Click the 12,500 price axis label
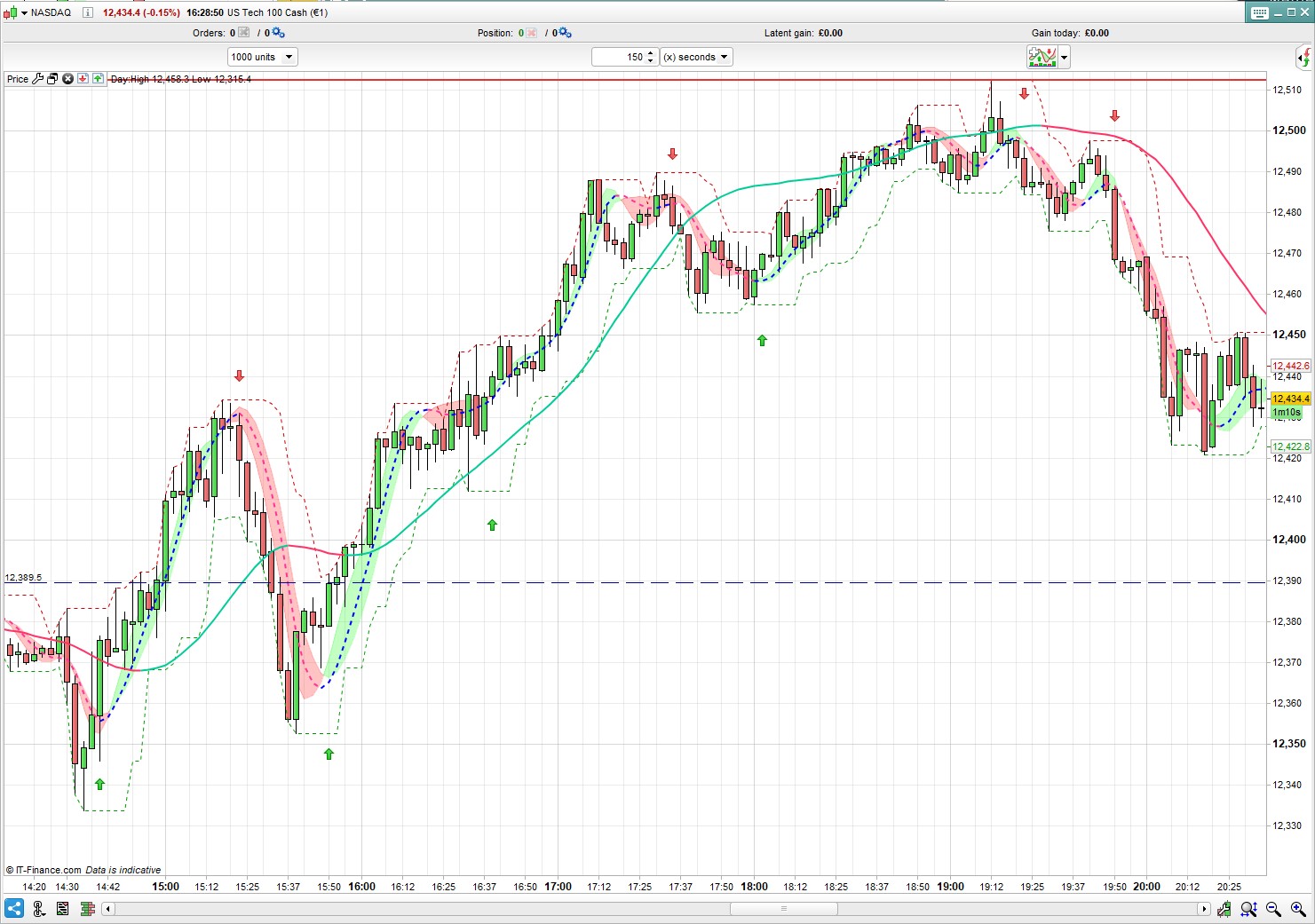The image size is (1315, 924). point(1289,130)
